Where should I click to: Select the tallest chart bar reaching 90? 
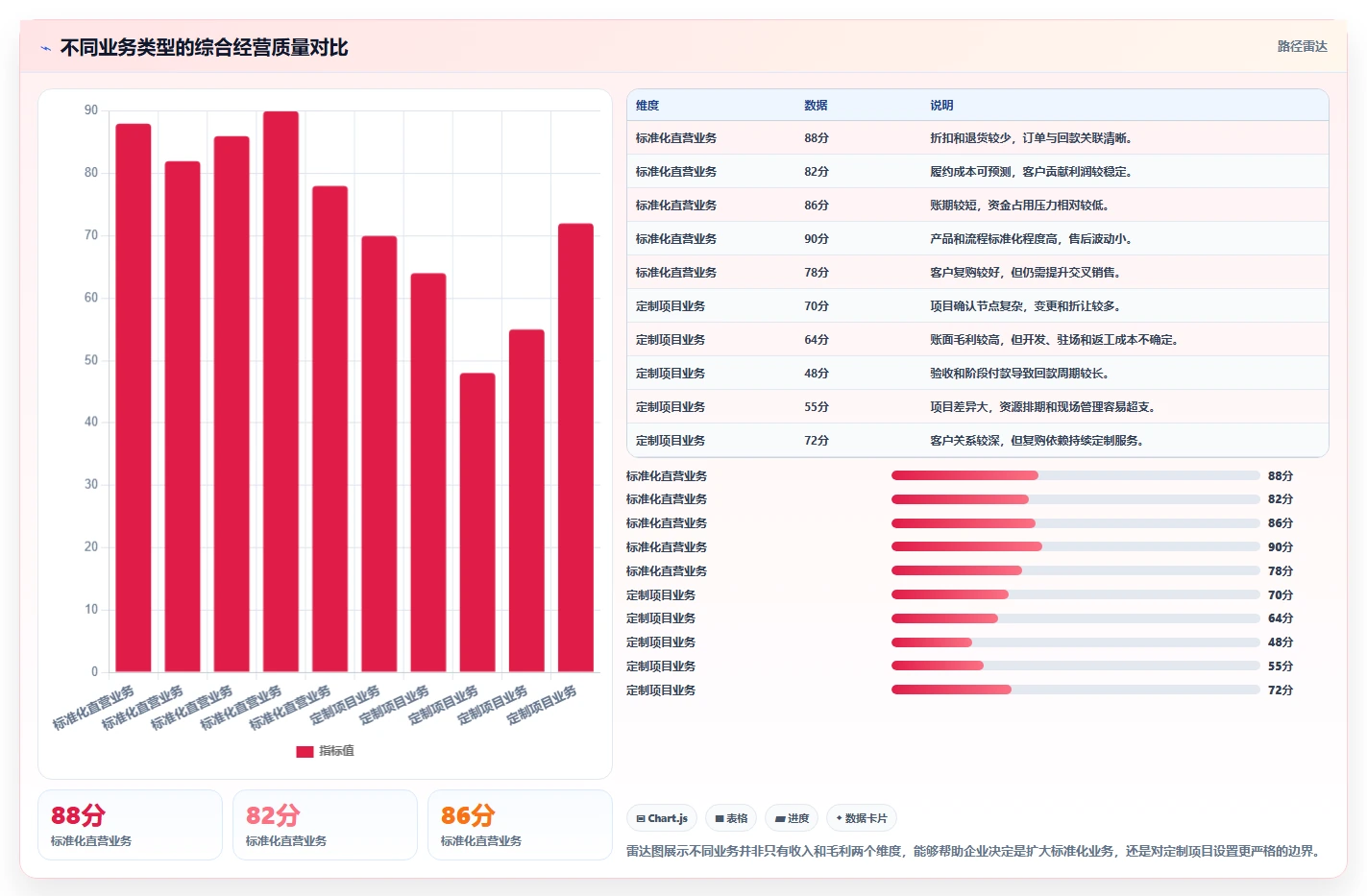[x=281, y=391]
